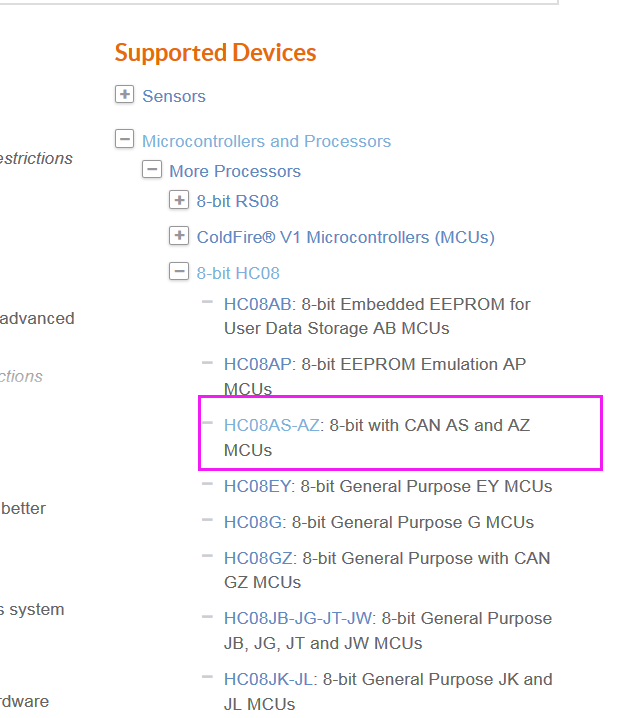This screenshot has width=636, height=718.
Task: Open the Sensors link
Action: tap(174, 96)
